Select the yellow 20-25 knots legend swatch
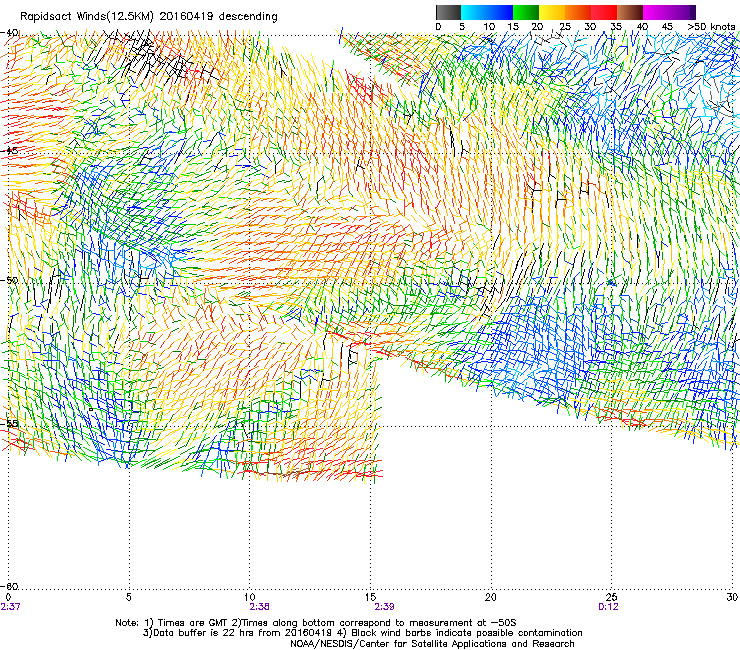The height and width of the screenshot is (650, 740). pos(552,12)
